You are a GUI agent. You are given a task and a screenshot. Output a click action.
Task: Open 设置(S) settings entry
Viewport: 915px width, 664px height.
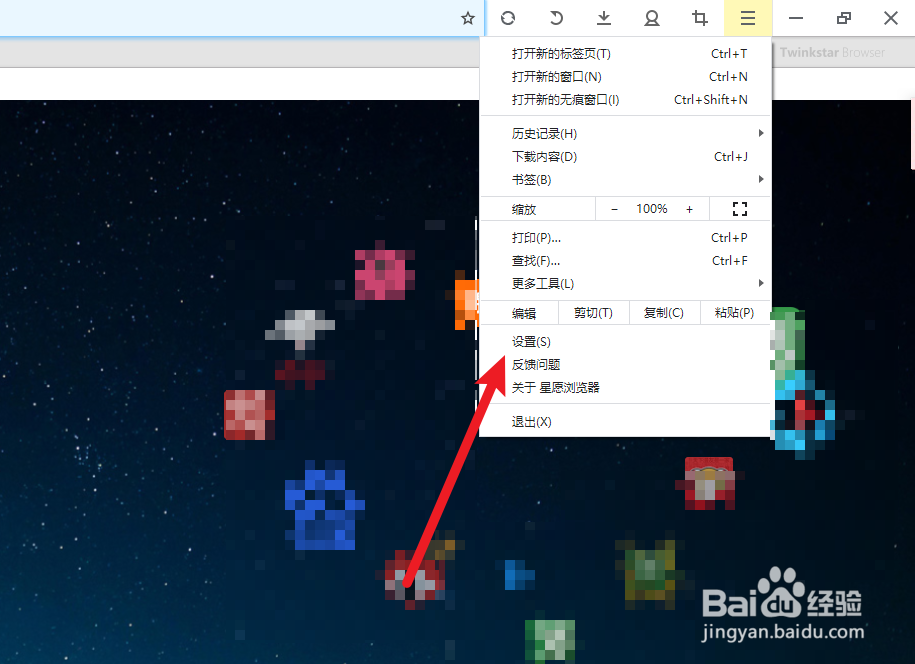click(x=531, y=341)
